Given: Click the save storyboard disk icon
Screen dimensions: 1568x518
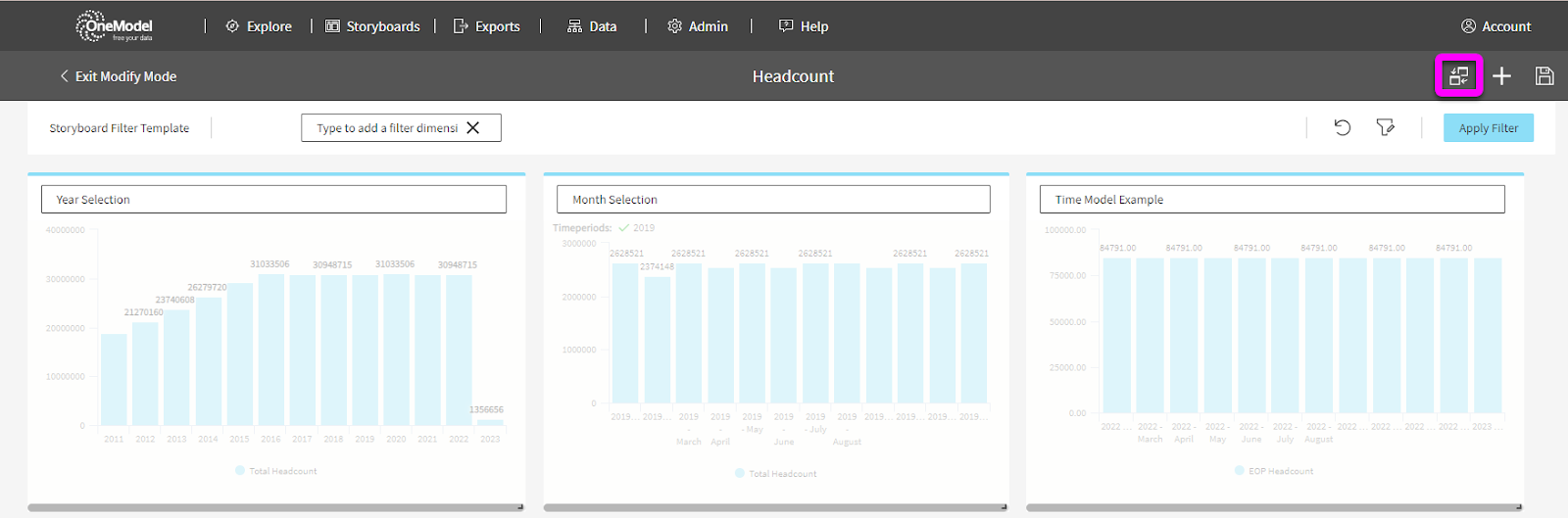Looking at the screenshot, I should coord(1544,76).
